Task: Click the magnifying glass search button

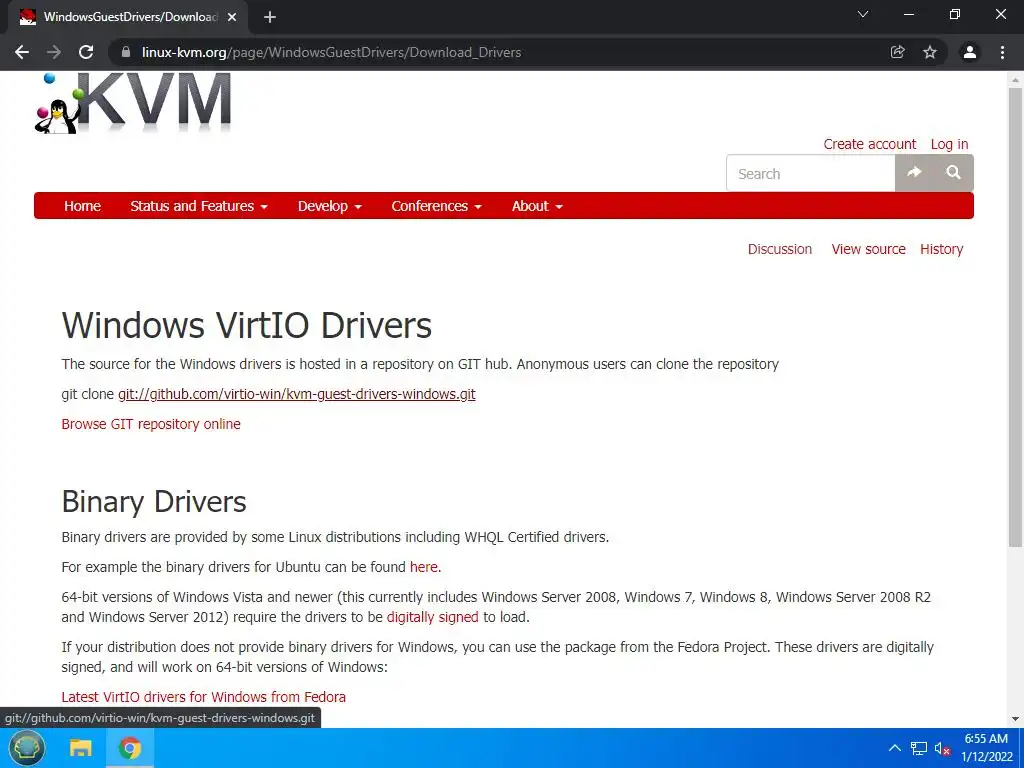Action: coord(953,172)
